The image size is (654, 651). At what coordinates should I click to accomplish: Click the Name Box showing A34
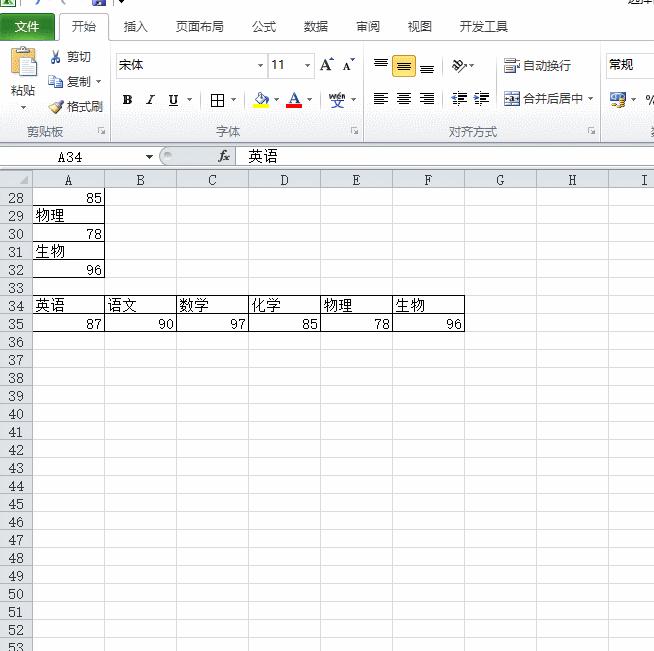click(70, 157)
